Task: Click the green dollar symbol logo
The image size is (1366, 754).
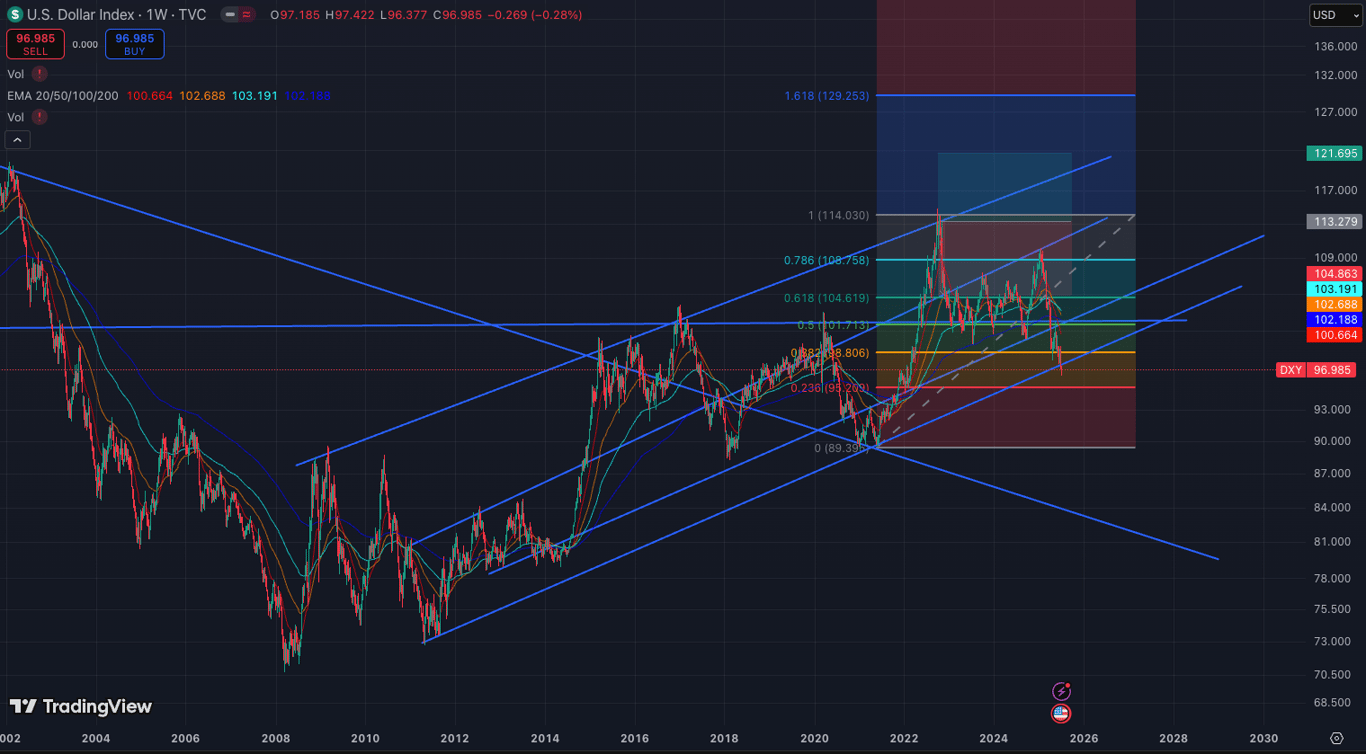Action: [15, 15]
